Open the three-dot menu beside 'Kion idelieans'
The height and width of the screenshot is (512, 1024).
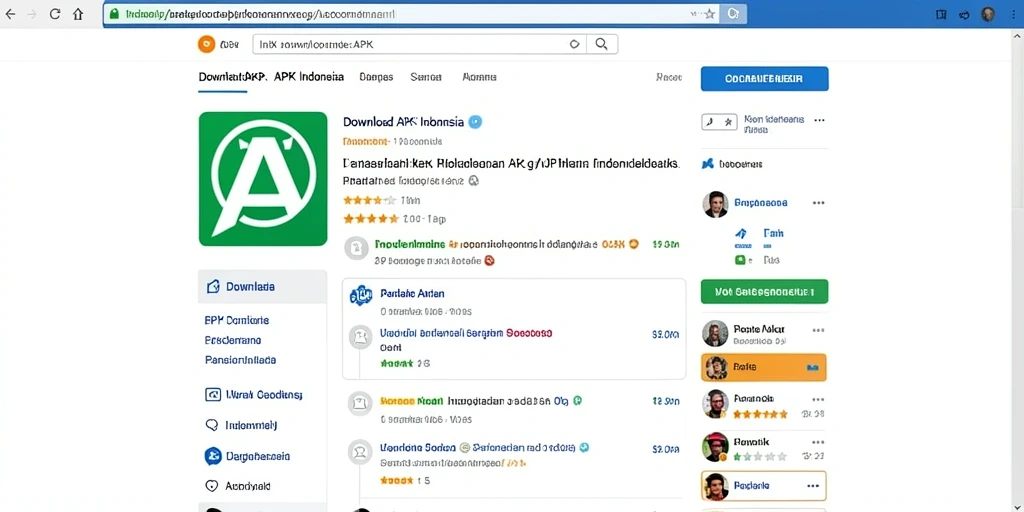819,120
